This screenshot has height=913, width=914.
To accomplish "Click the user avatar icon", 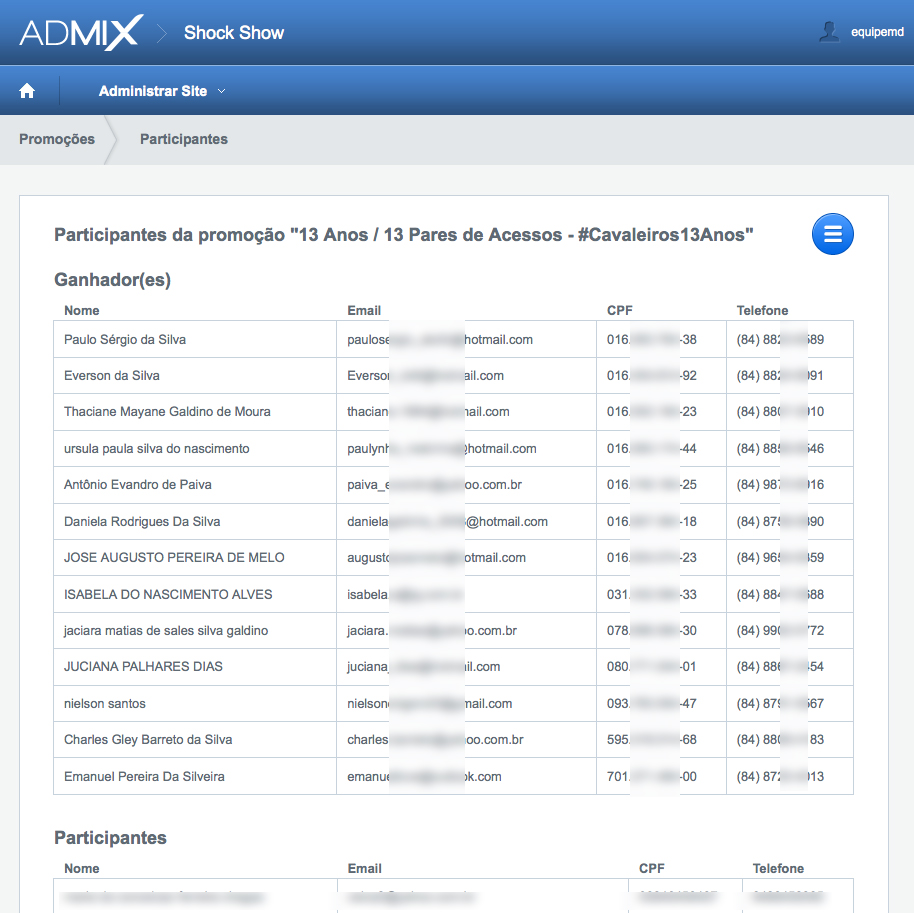I will (x=829, y=32).
